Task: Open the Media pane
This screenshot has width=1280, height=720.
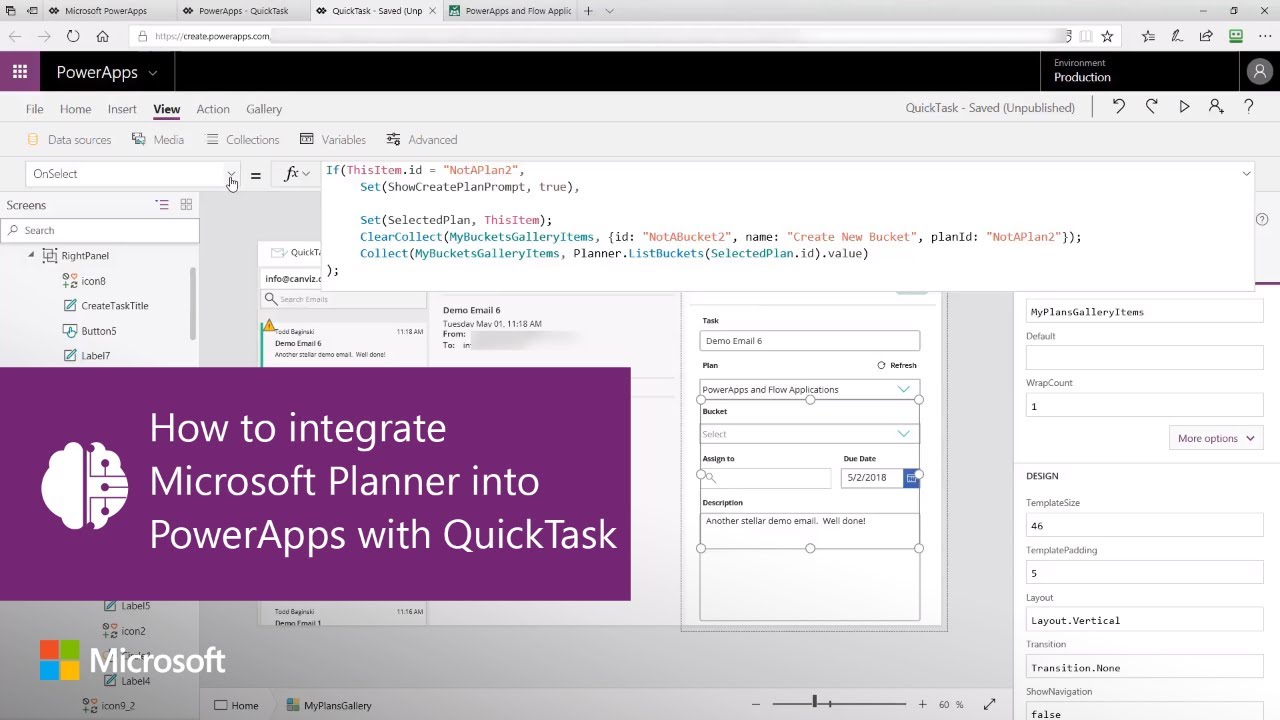Action: coord(158,140)
